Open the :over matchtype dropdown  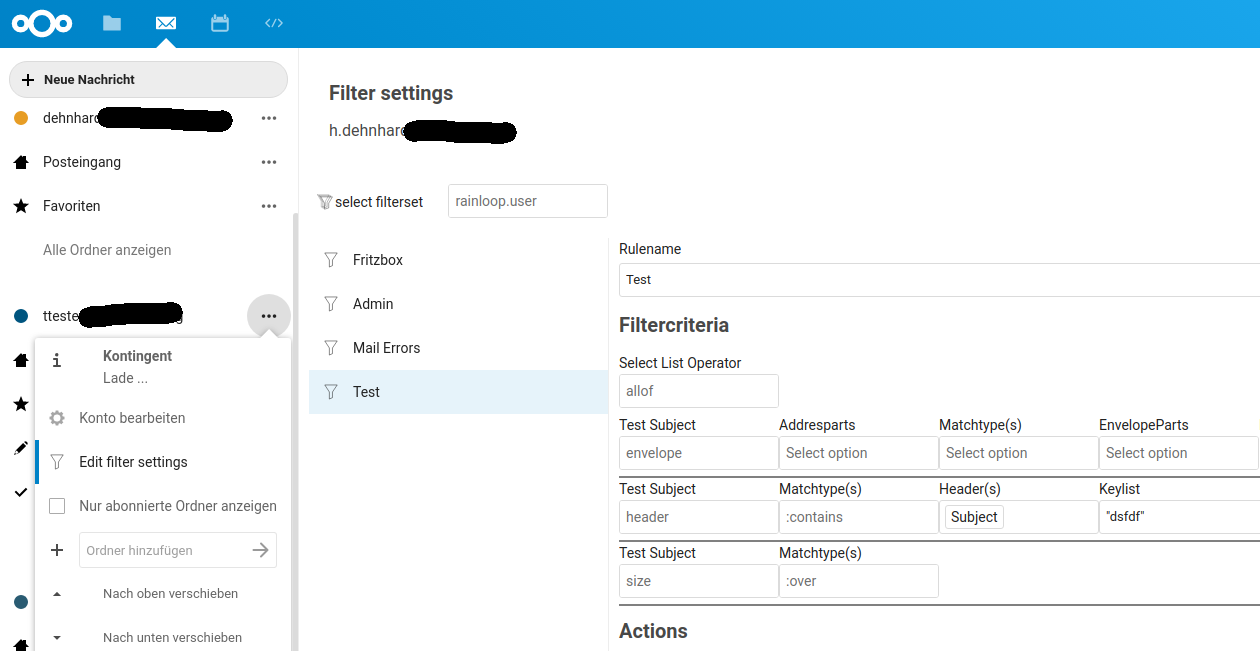[x=859, y=581]
